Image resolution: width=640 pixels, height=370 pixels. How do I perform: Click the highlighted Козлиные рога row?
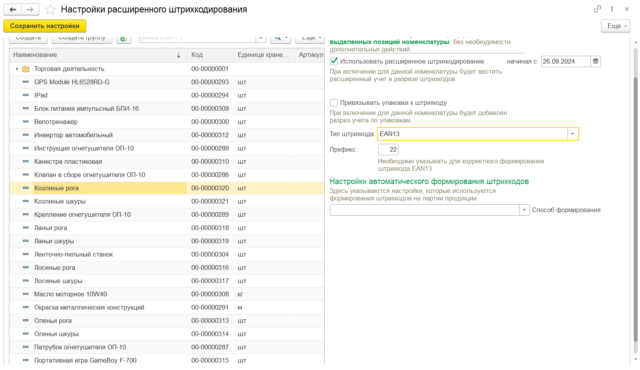click(x=167, y=188)
